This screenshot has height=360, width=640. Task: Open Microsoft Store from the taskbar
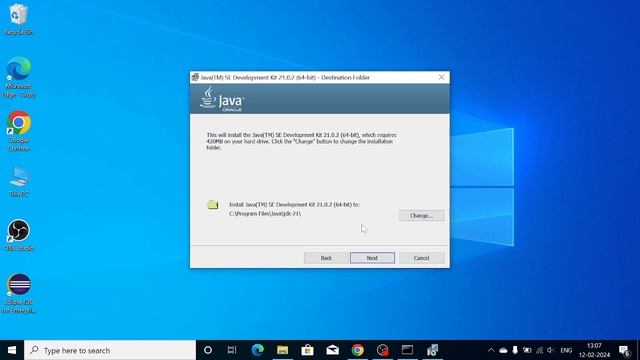point(307,350)
